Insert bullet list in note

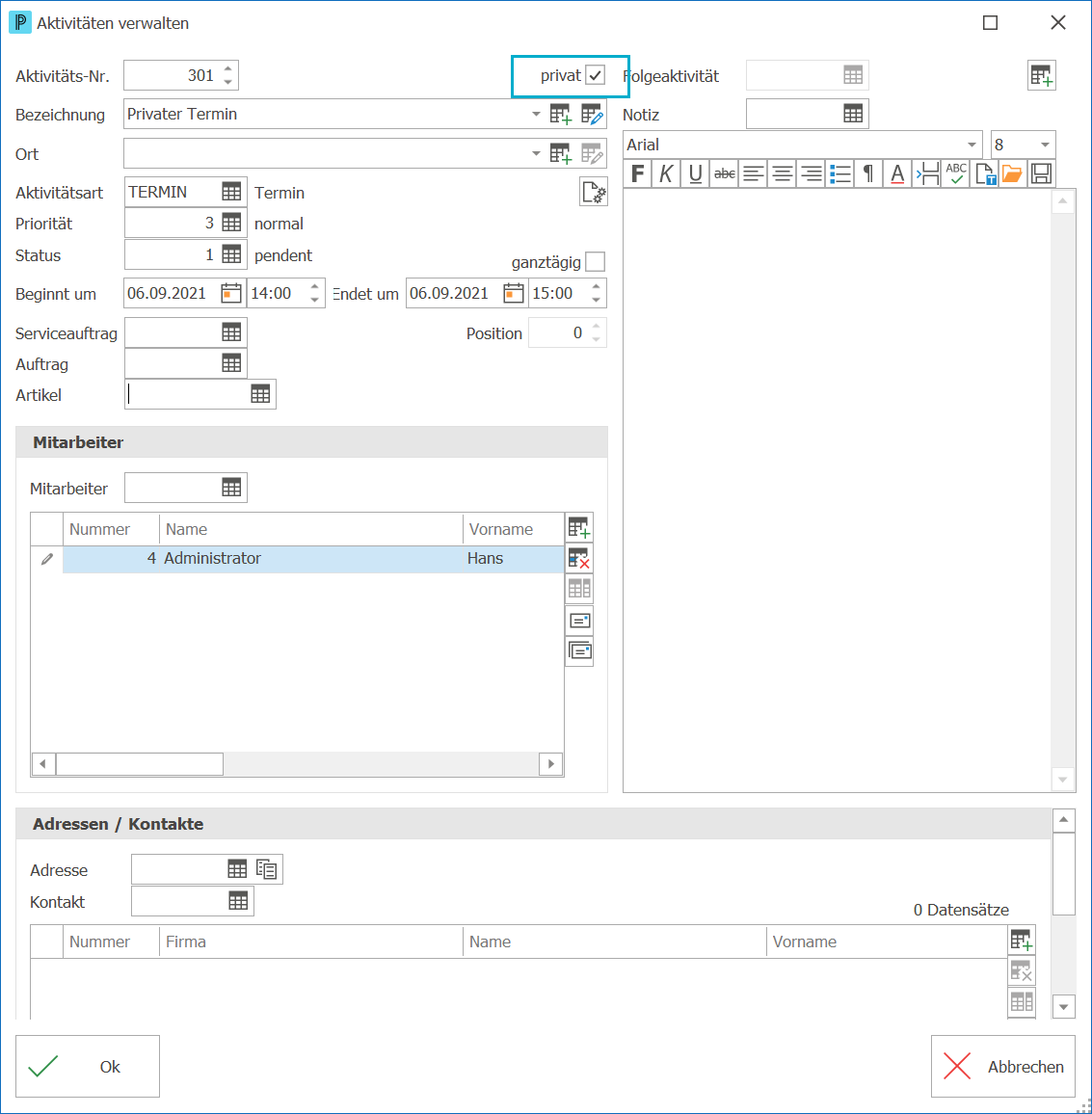pos(839,173)
